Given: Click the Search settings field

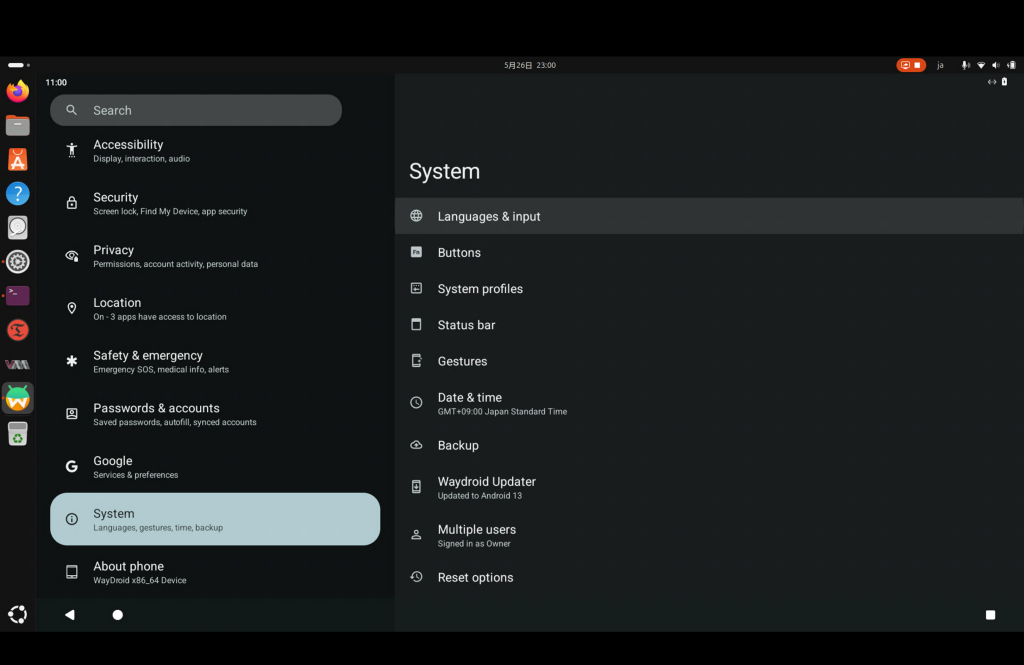Looking at the screenshot, I should [x=196, y=110].
